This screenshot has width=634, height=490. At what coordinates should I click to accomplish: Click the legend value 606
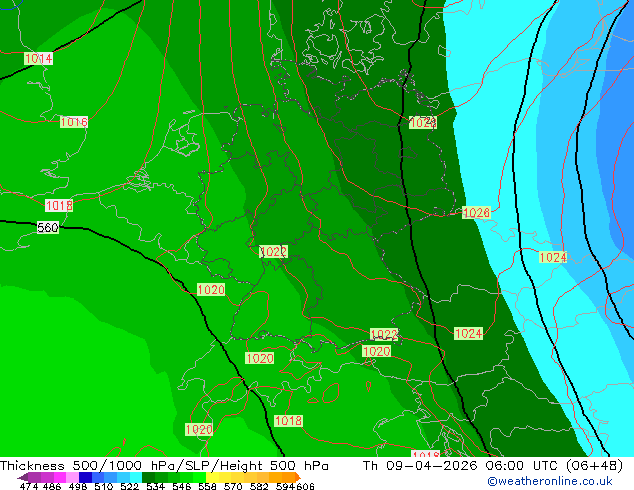click(x=305, y=486)
